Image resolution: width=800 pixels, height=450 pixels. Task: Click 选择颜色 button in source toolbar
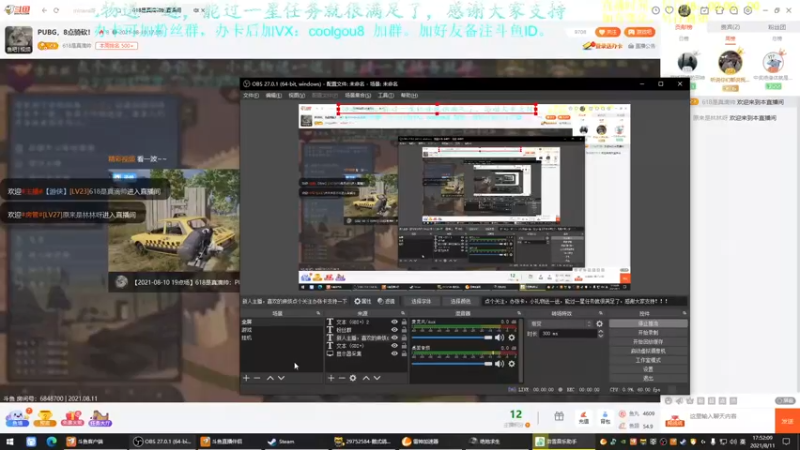[460, 302]
